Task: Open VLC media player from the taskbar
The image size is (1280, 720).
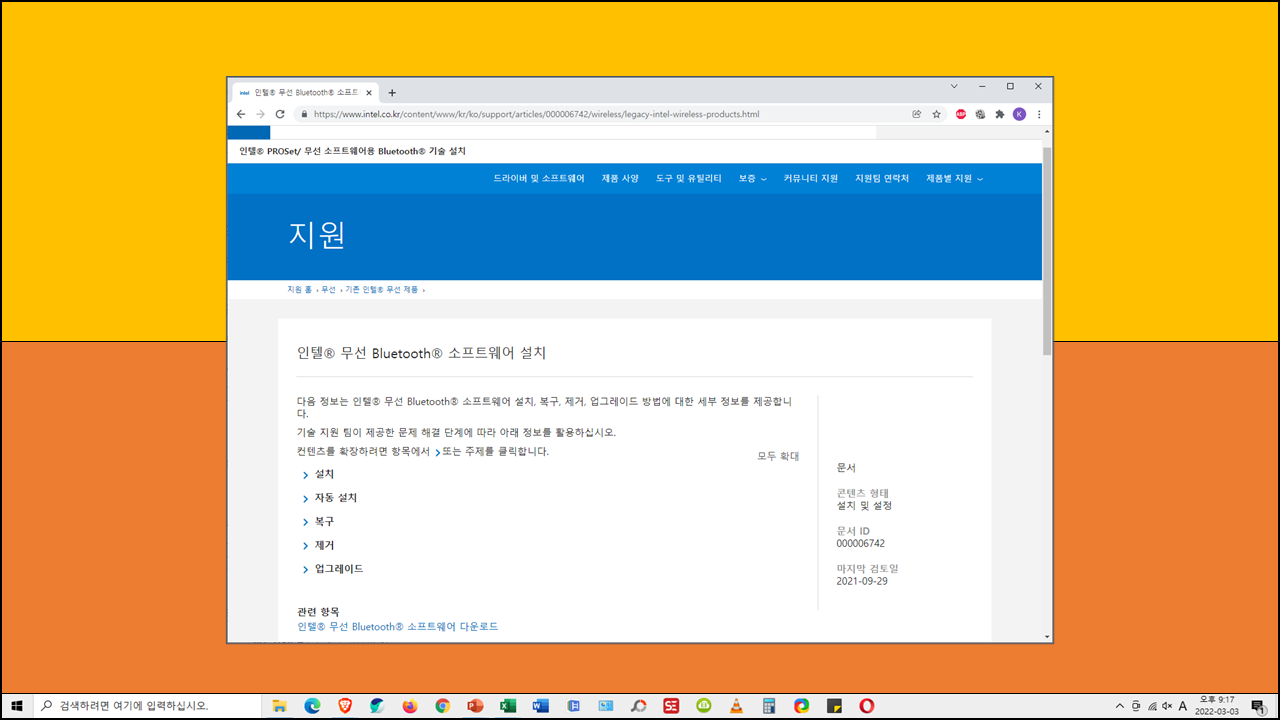Action: pos(736,706)
